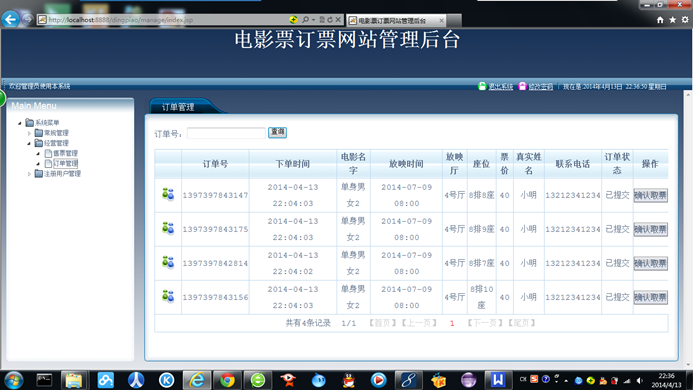The height and width of the screenshot is (392, 695).
Task: Show hidden tray icons arrow
Action: [566, 380]
